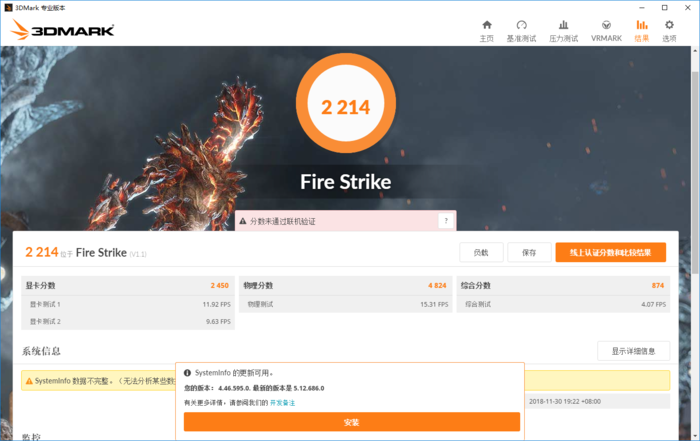Open the Stress Tests (压力测试) tab
The image size is (700, 441).
coord(563,31)
